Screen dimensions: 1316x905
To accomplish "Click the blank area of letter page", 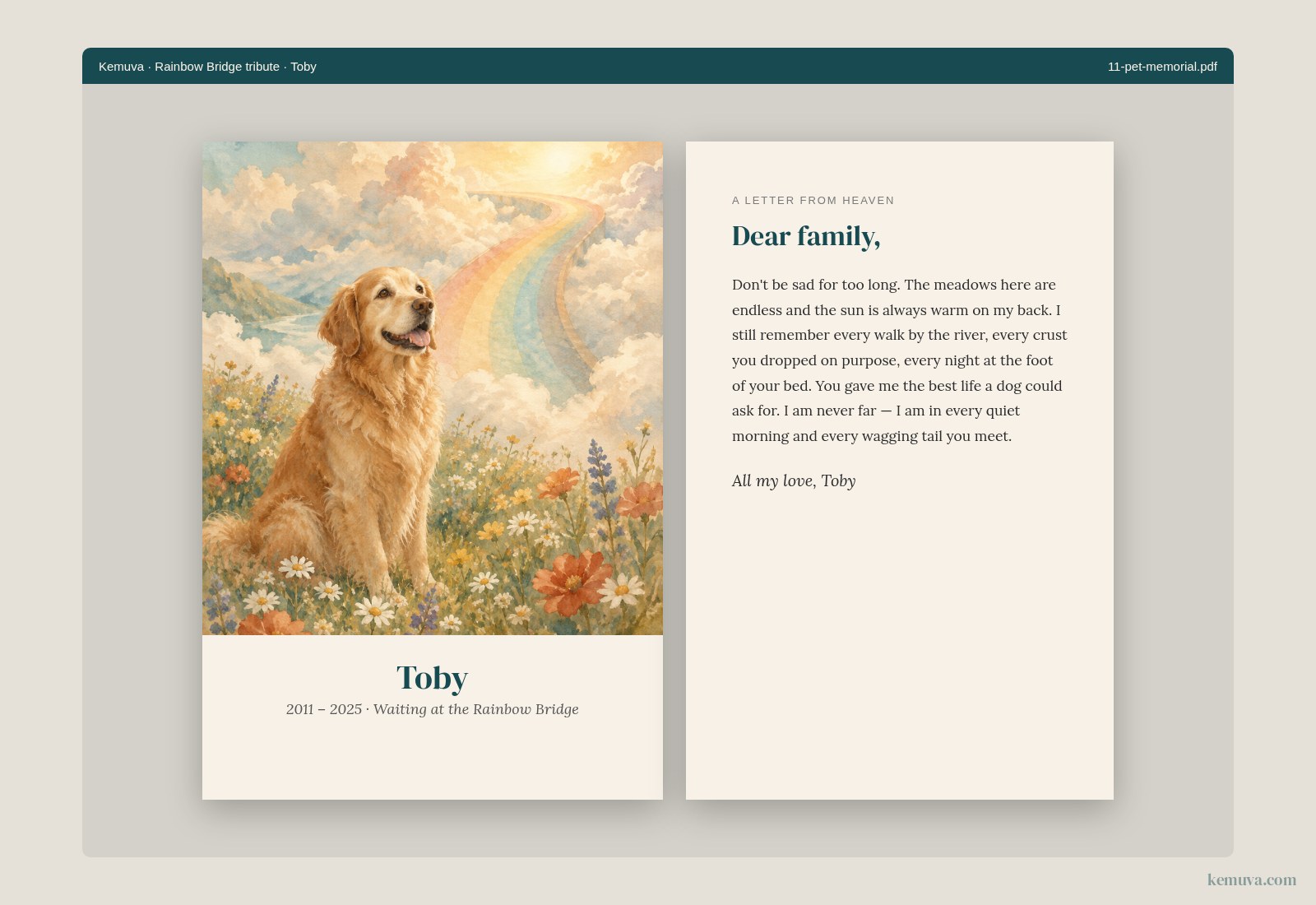I will pos(900,642).
